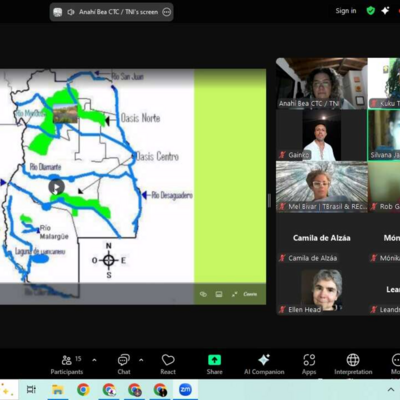Viewport: 400px width, 400px height.
Task: Click the AI sparkle icon at top right
Action: [385, 11]
